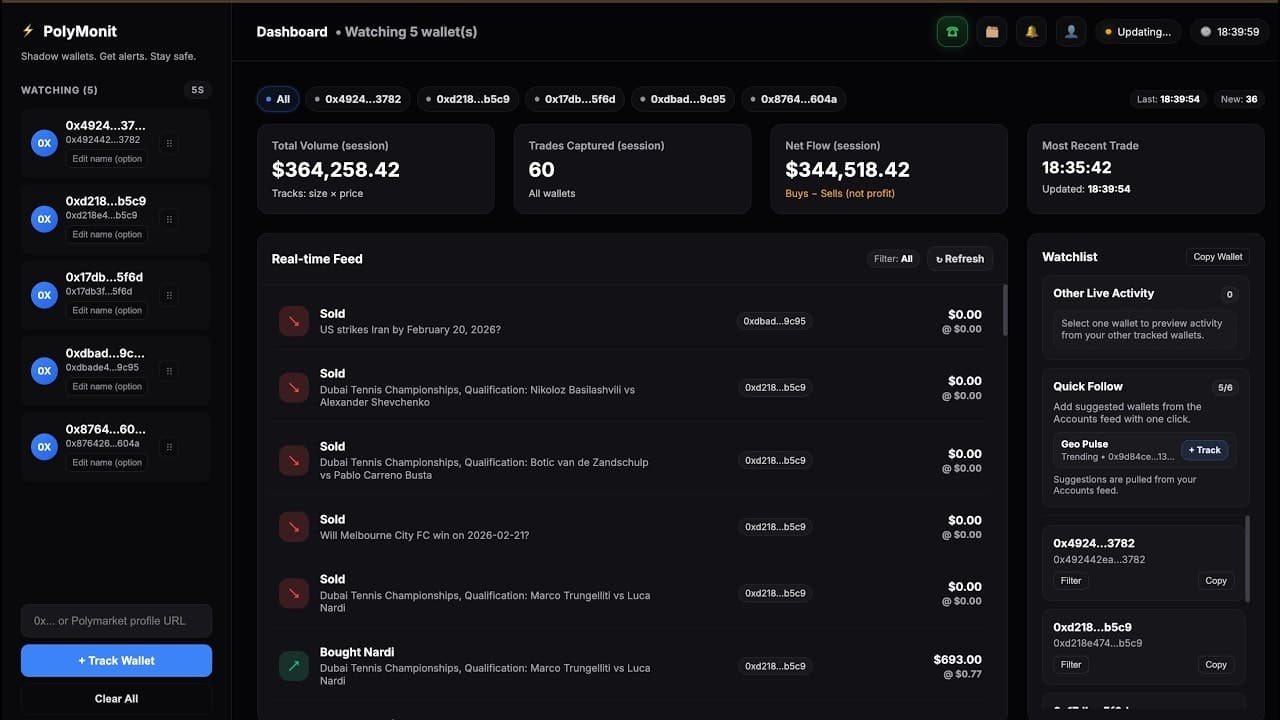The width and height of the screenshot is (1280, 720).
Task: Expand Edit name option for wallet 0xd218...b5c9
Action: 107,234
